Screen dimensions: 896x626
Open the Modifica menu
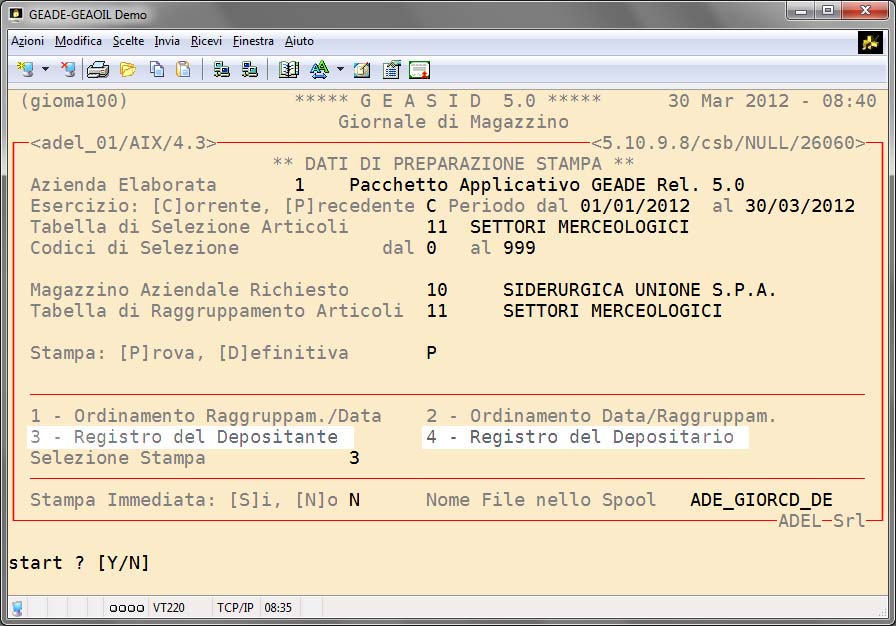(78, 41)
